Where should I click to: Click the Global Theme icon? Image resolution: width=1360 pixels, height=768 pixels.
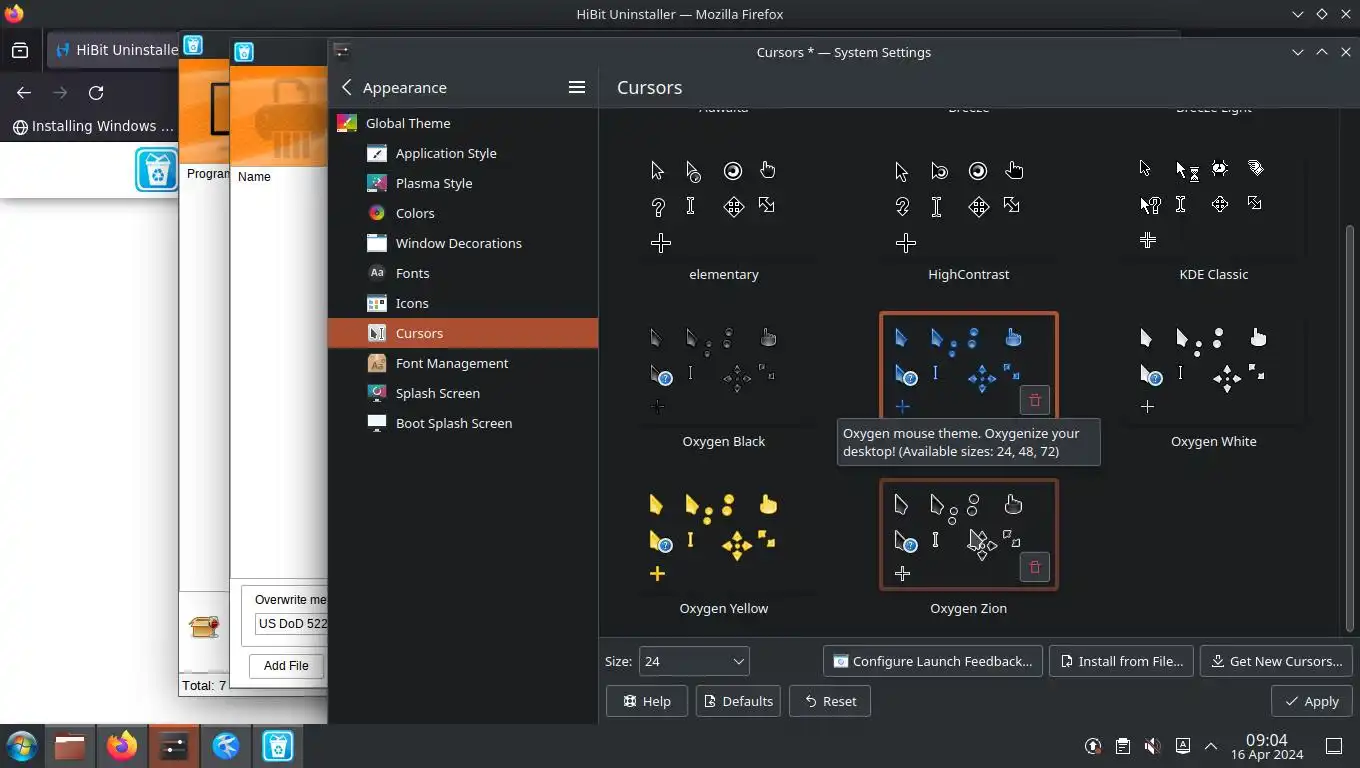tap(347, 123)
